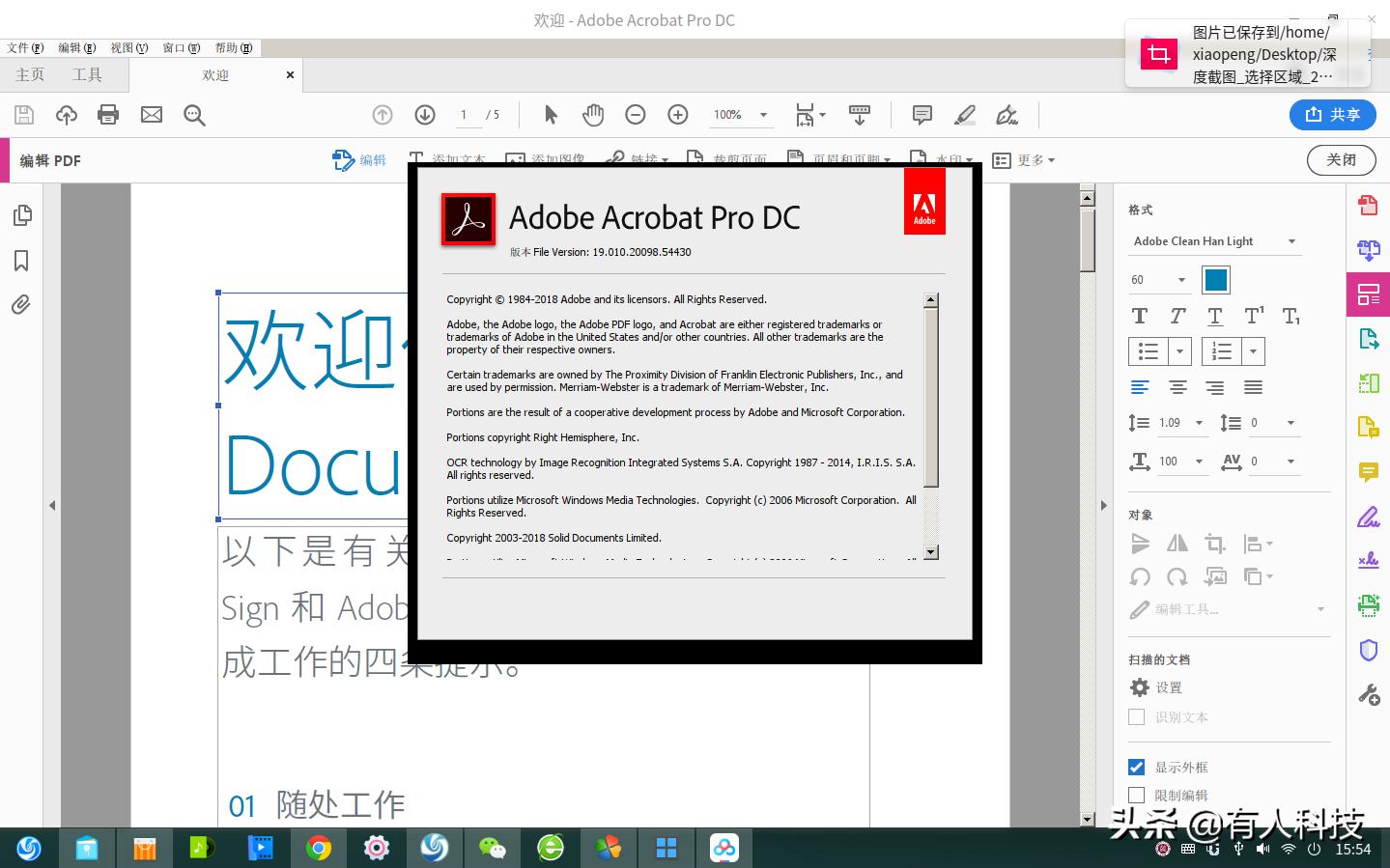The height and width of the screenshot is (868, 1390).
Task: Apply italic formatting to text
Action: pos(1176,315)
